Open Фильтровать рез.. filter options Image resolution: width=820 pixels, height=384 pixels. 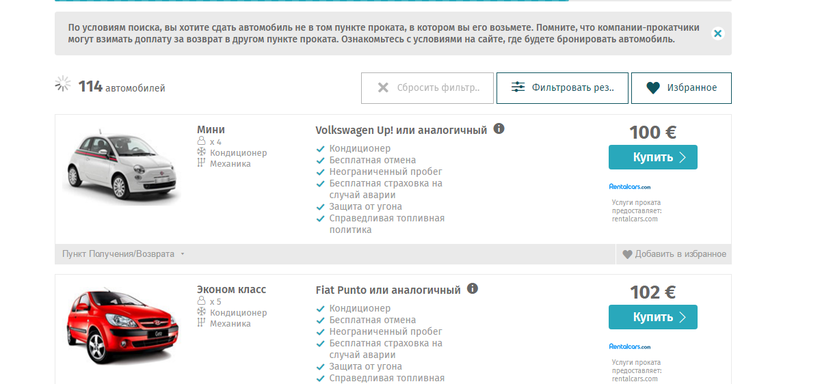tap(562, 88)
